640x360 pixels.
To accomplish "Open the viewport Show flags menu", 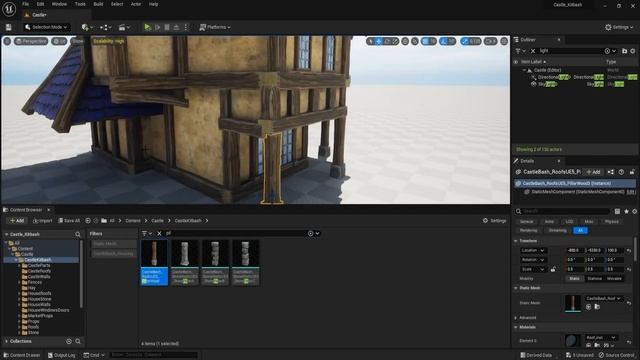I will point(78,41).
